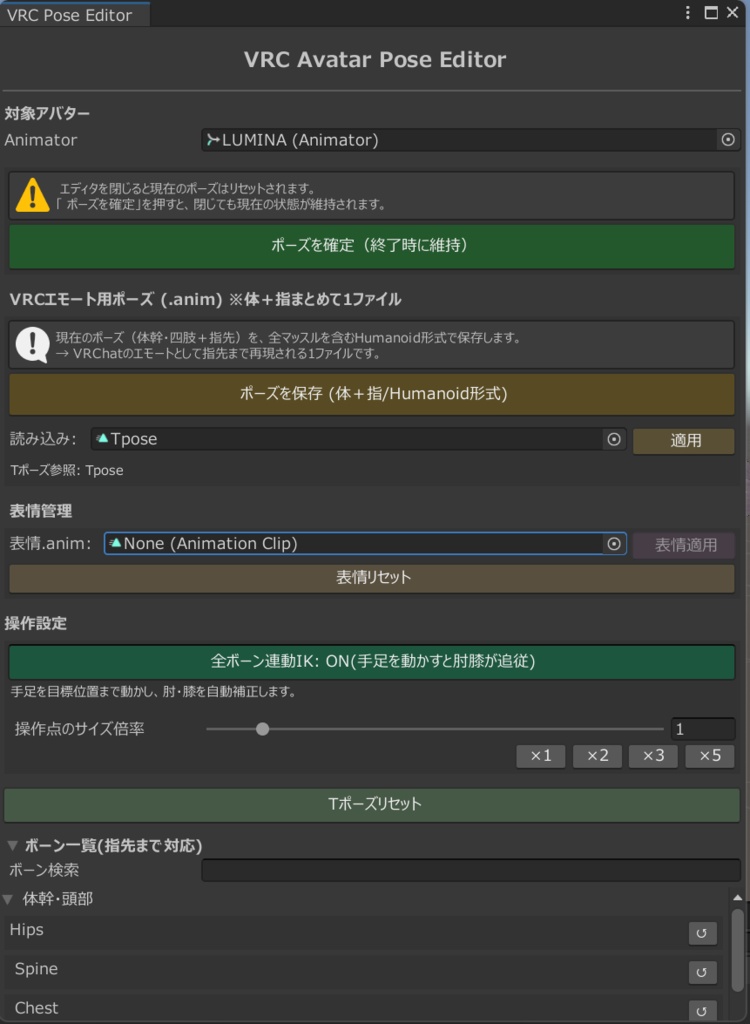Click the yellow warning triangle icon

point(32,195)
